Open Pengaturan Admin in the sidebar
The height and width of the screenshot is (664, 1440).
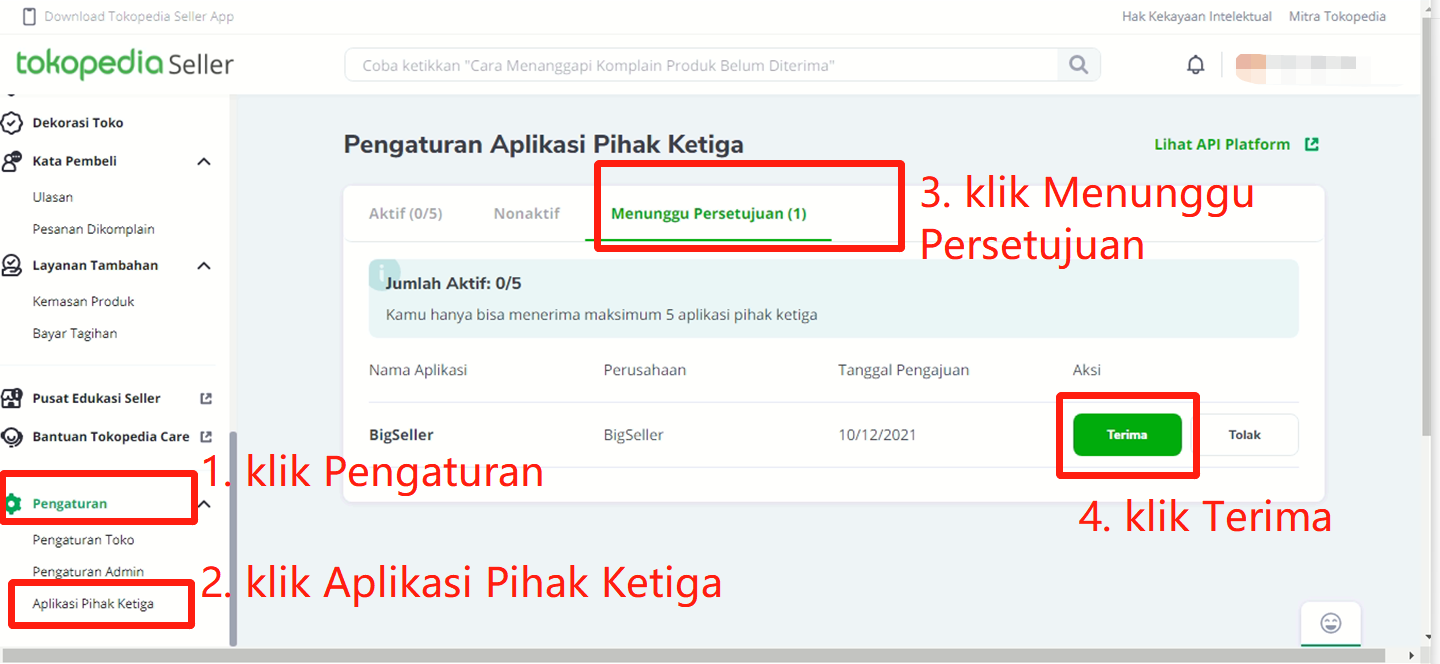tap(88, 572)
